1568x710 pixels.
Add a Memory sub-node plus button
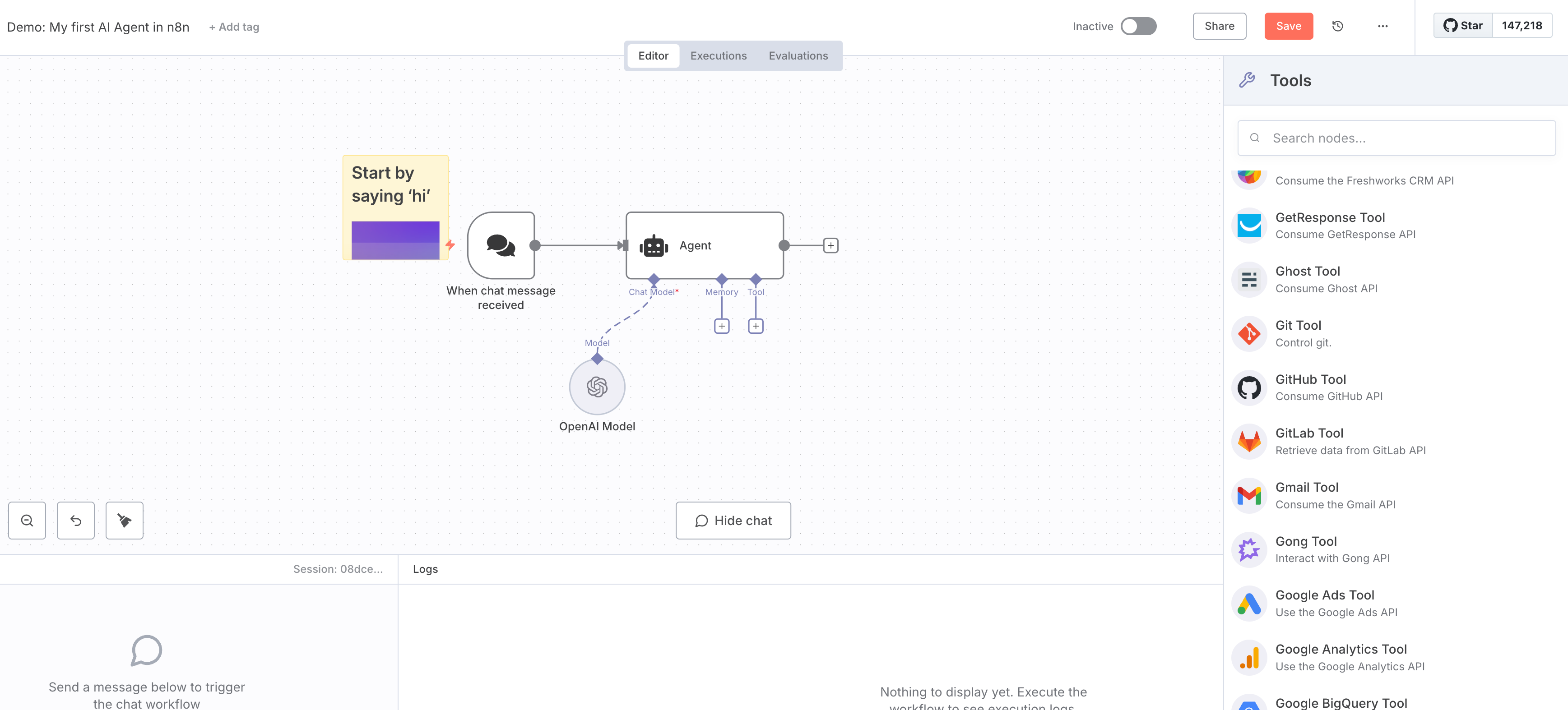721,326
